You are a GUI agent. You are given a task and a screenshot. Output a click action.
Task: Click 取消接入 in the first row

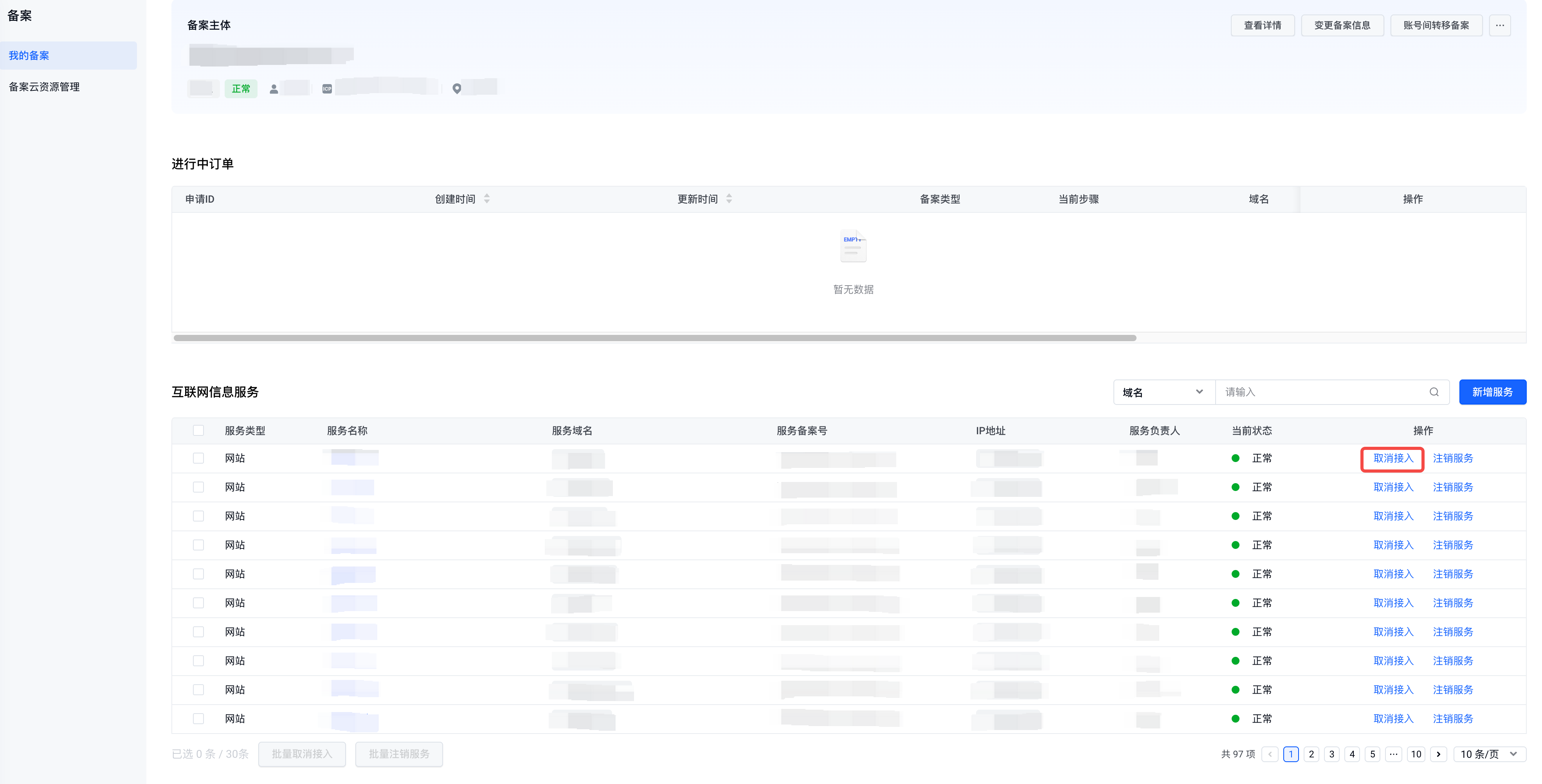(x=1393, y=458)
